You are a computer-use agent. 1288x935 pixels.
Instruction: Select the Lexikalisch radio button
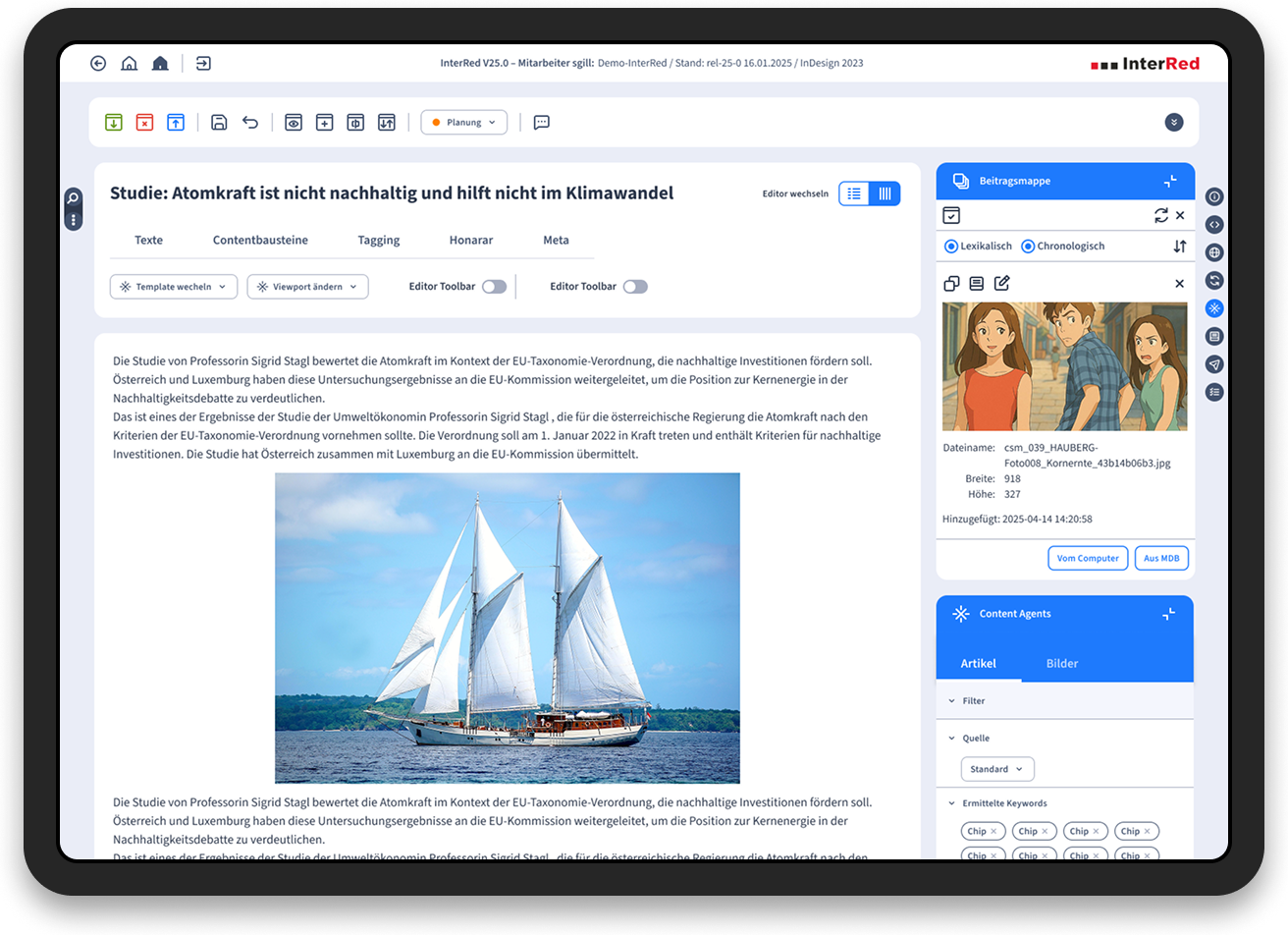click(950, 247)
